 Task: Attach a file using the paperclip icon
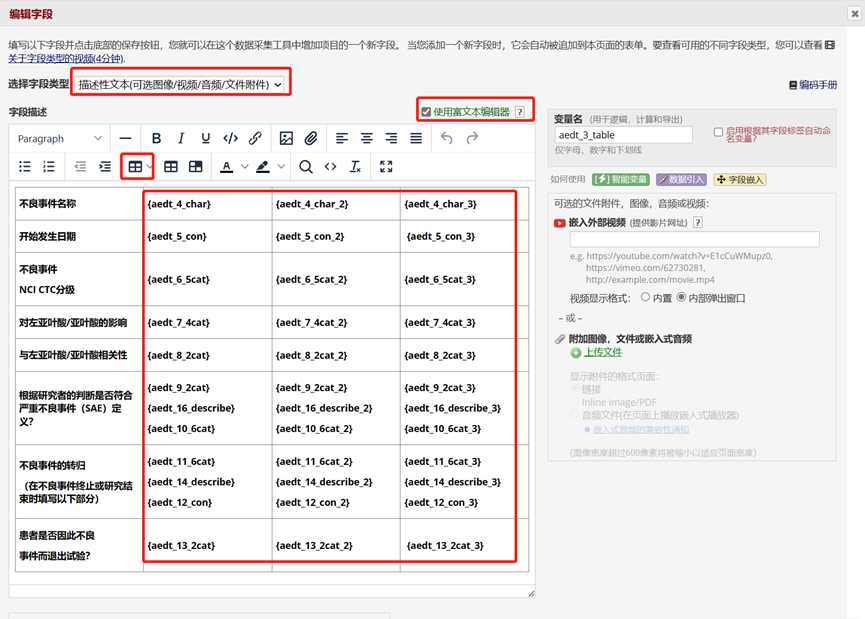point(311,138)
